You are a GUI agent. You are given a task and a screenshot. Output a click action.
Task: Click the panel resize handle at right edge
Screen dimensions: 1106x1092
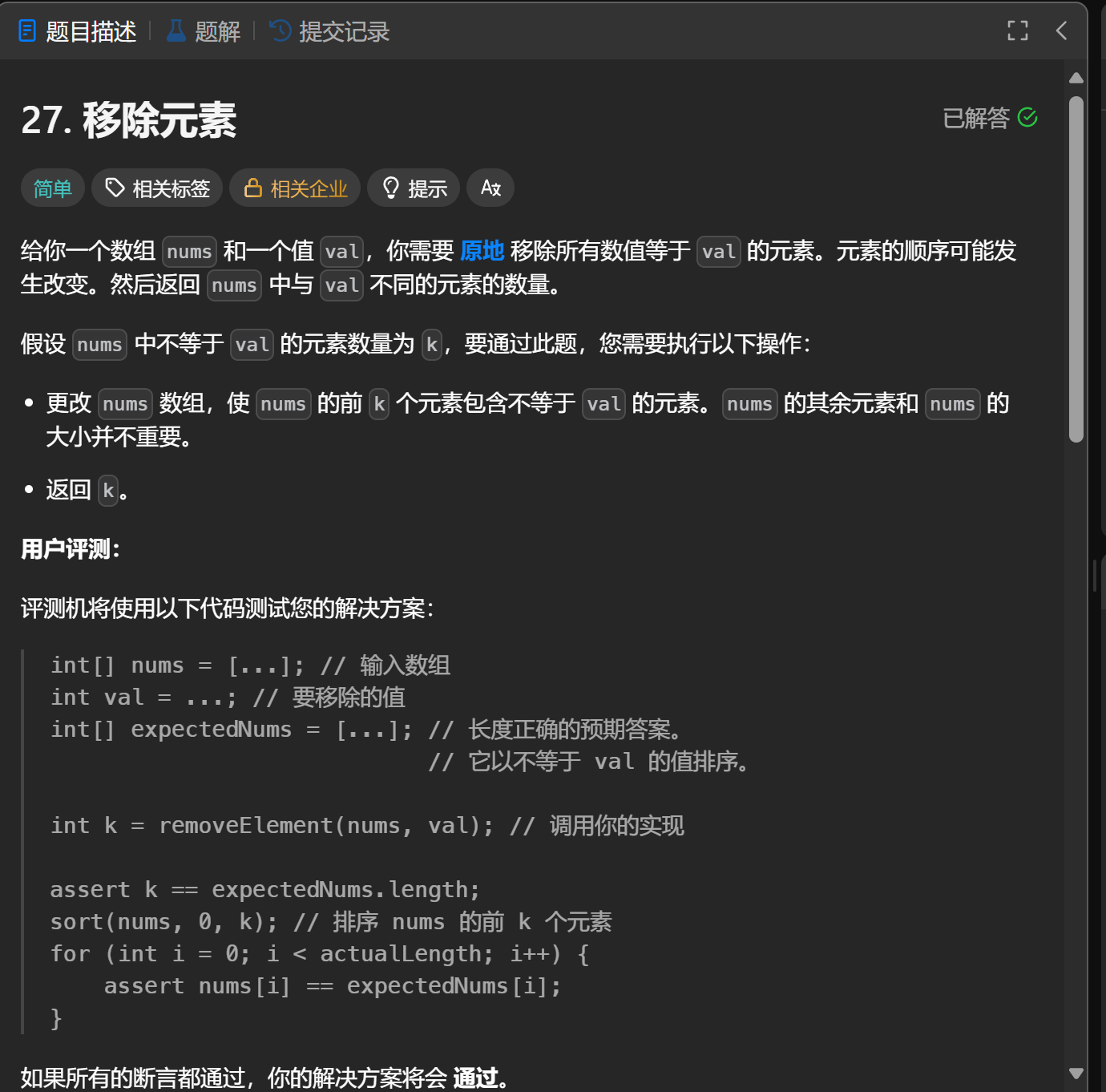(1094, 576)
